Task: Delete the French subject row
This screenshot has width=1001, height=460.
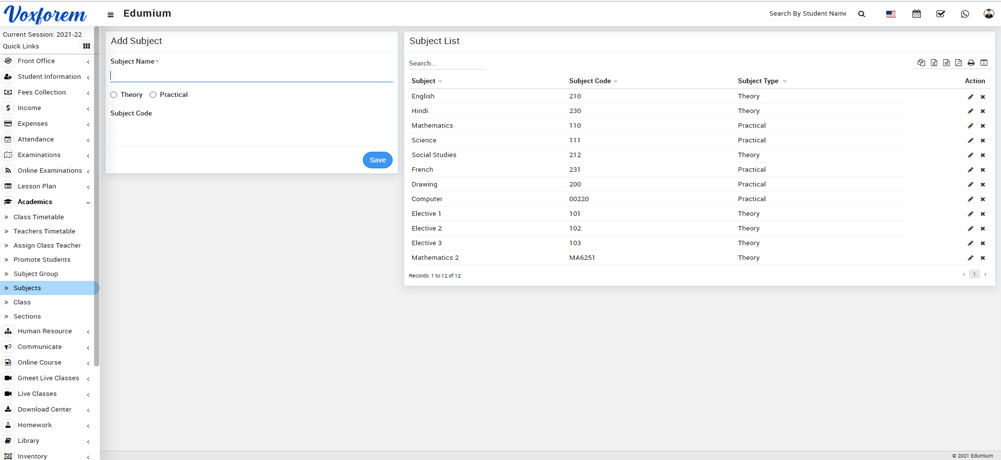Action: (983, 170)
